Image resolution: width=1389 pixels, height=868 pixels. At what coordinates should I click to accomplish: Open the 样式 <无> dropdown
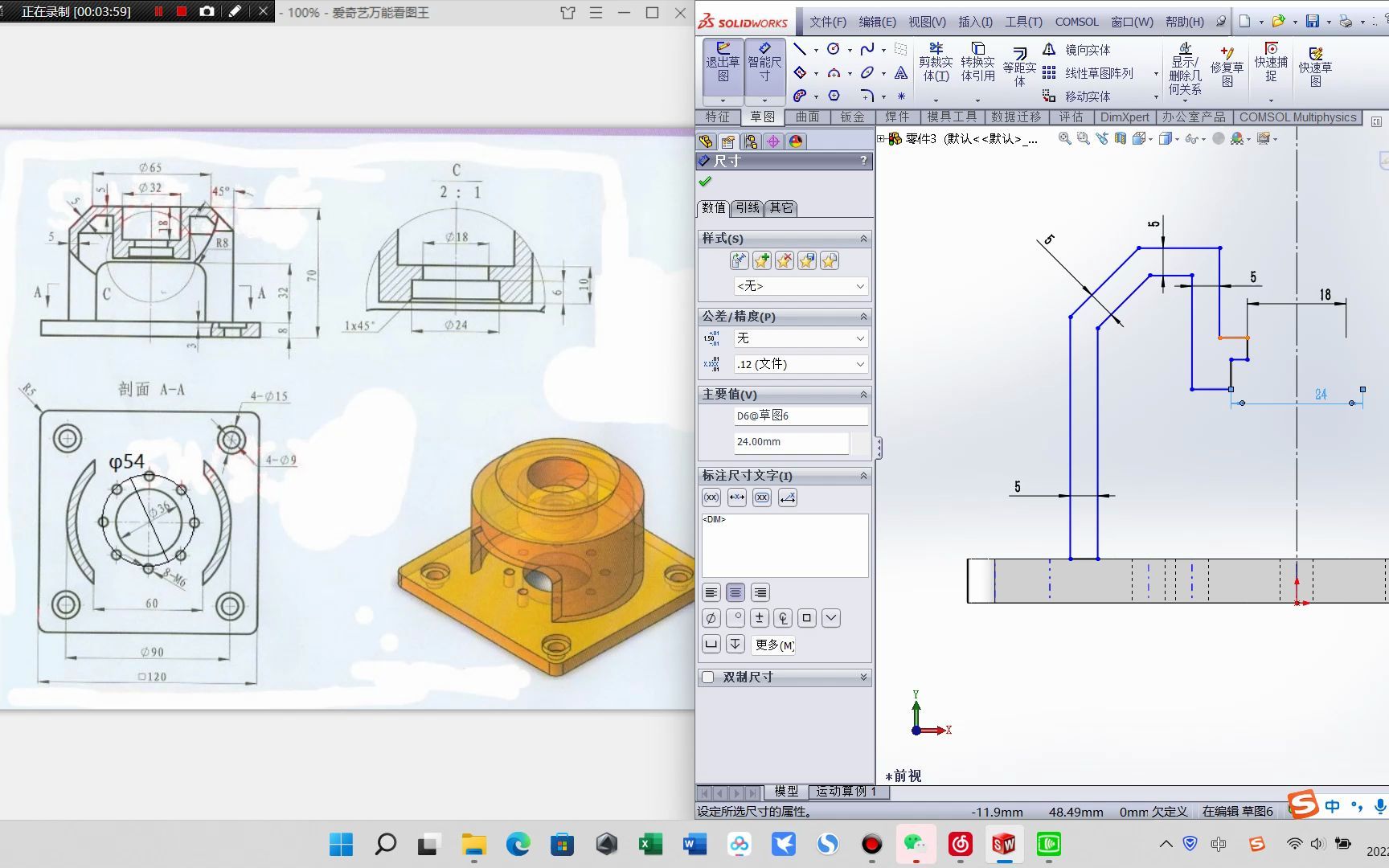tap(800, 286)
